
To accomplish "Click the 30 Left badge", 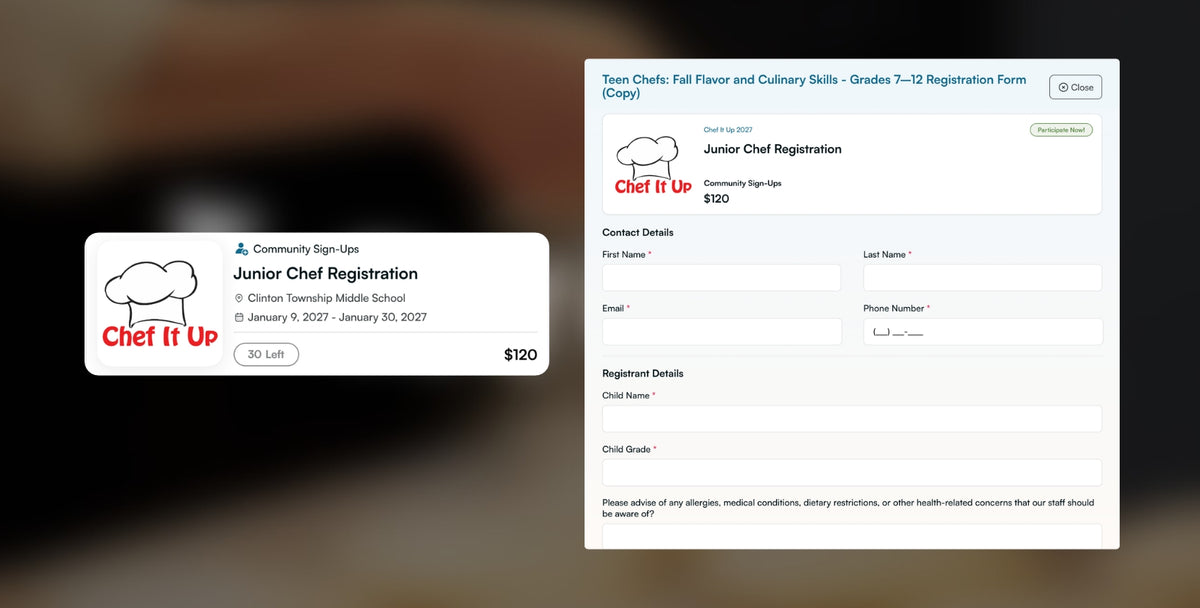I will (x=266, y=354).
